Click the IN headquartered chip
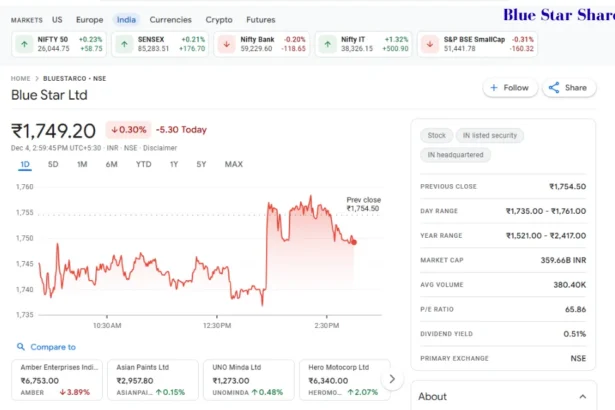 coord(455,155)
